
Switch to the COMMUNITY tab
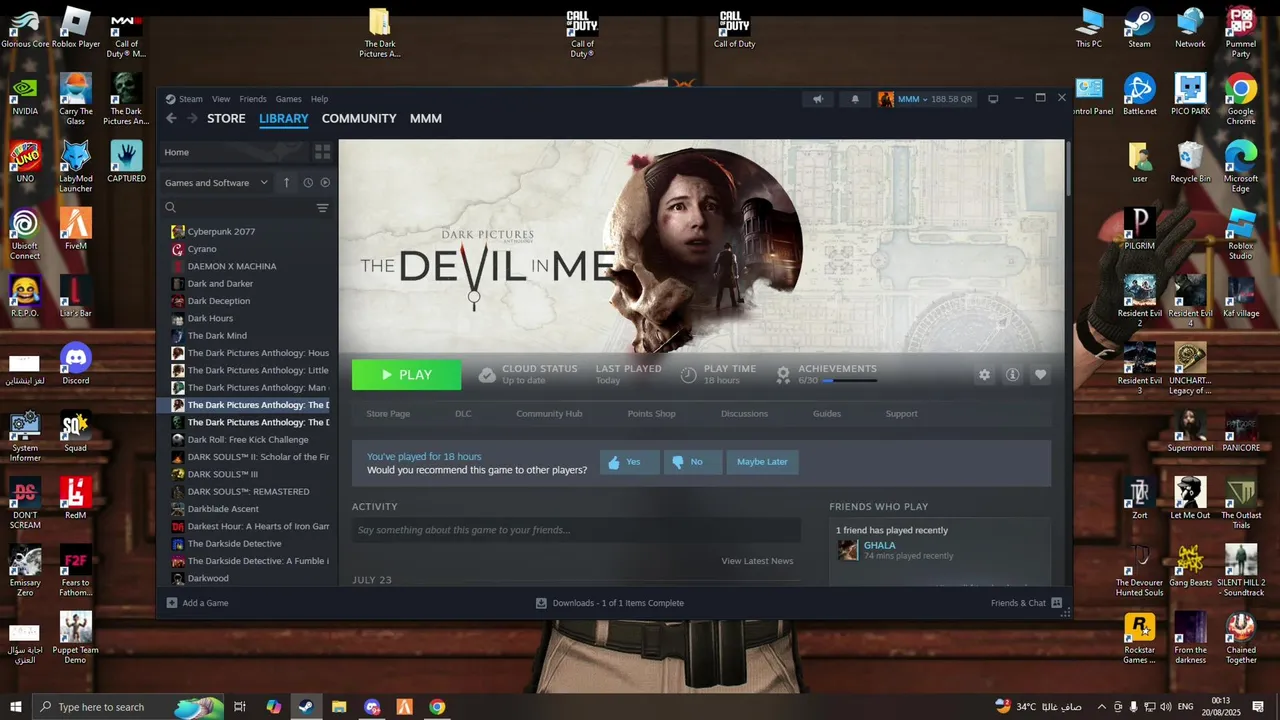tap(359, 118)
